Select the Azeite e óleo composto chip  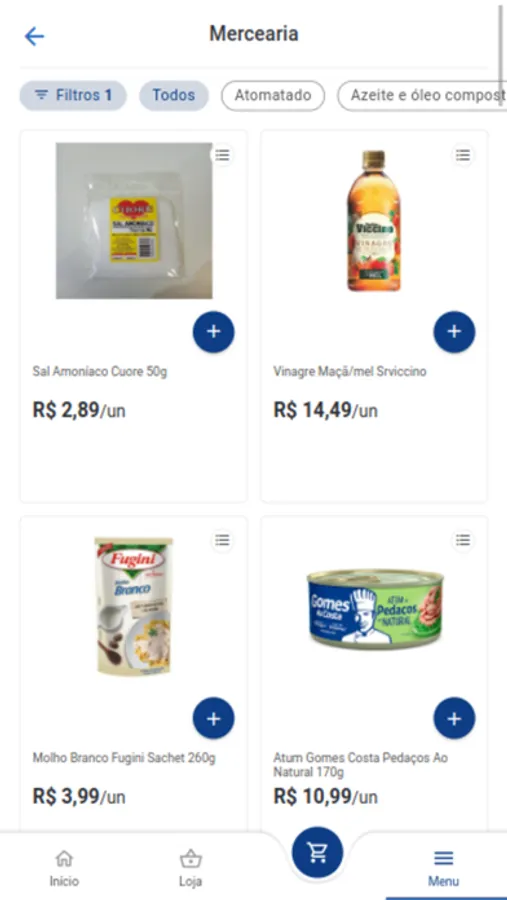tap(422, 95)
